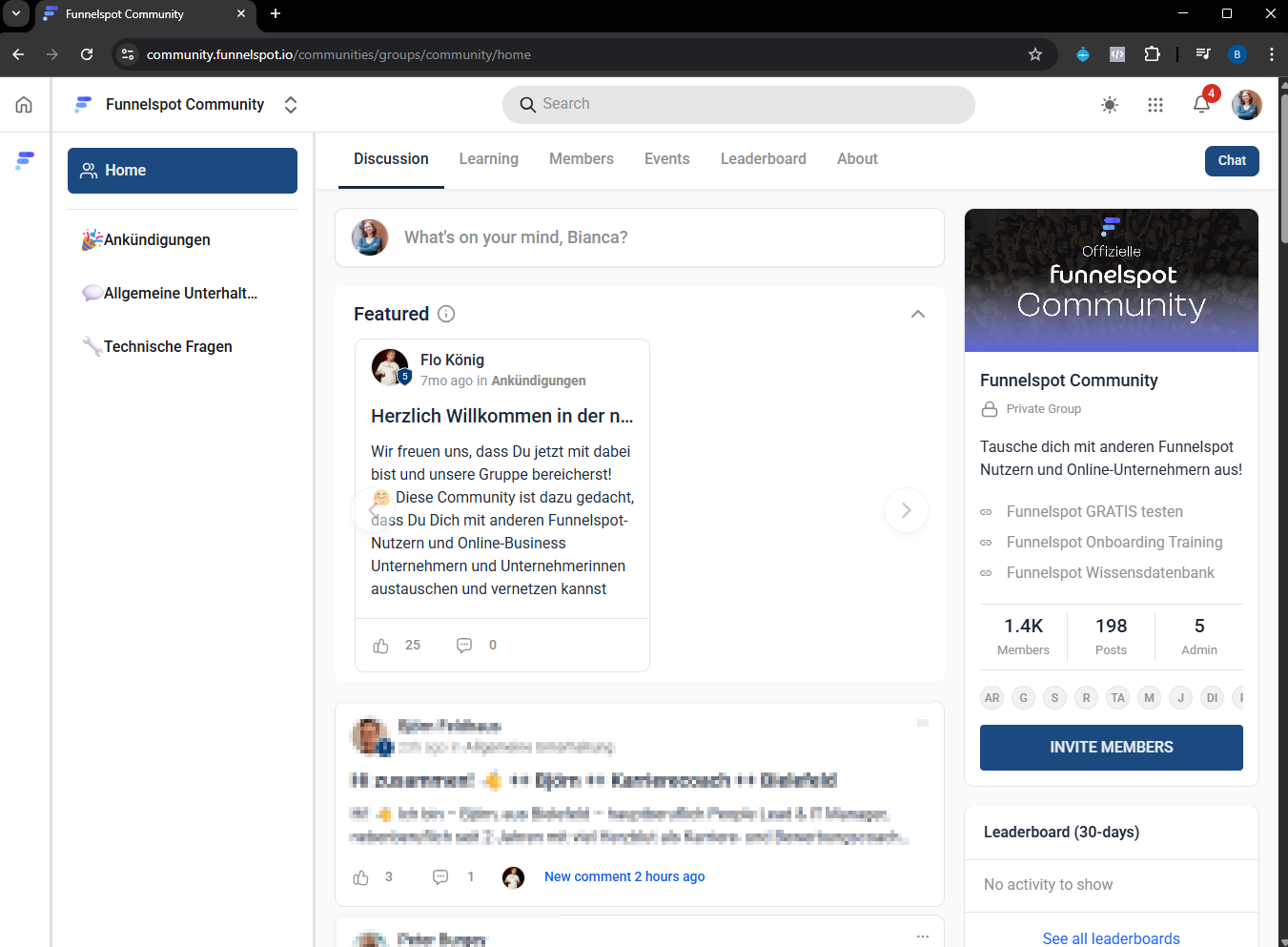Image resolution: width=1288 pixels, height=947 pixels.
Task: Open the "Herzlich Willkommen" featured post title
Action: tap(502, 416)
